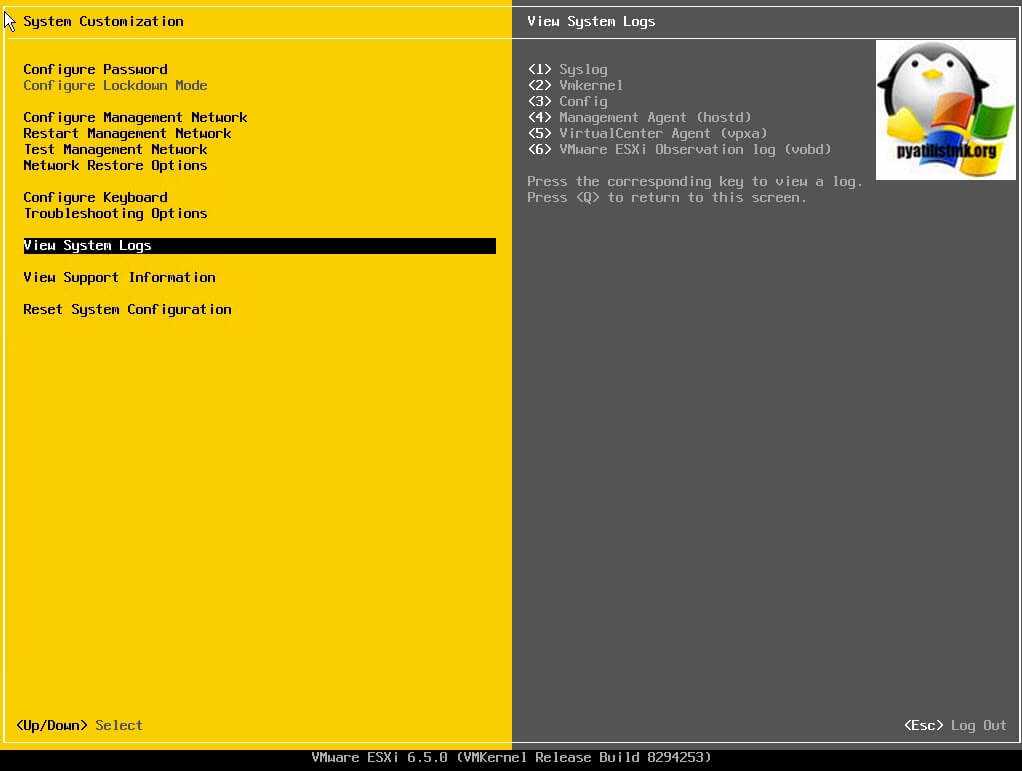Select Configure Lockdown Mode option
The height and width of the screenshot is (771, 1022).
tap(115, 85)
